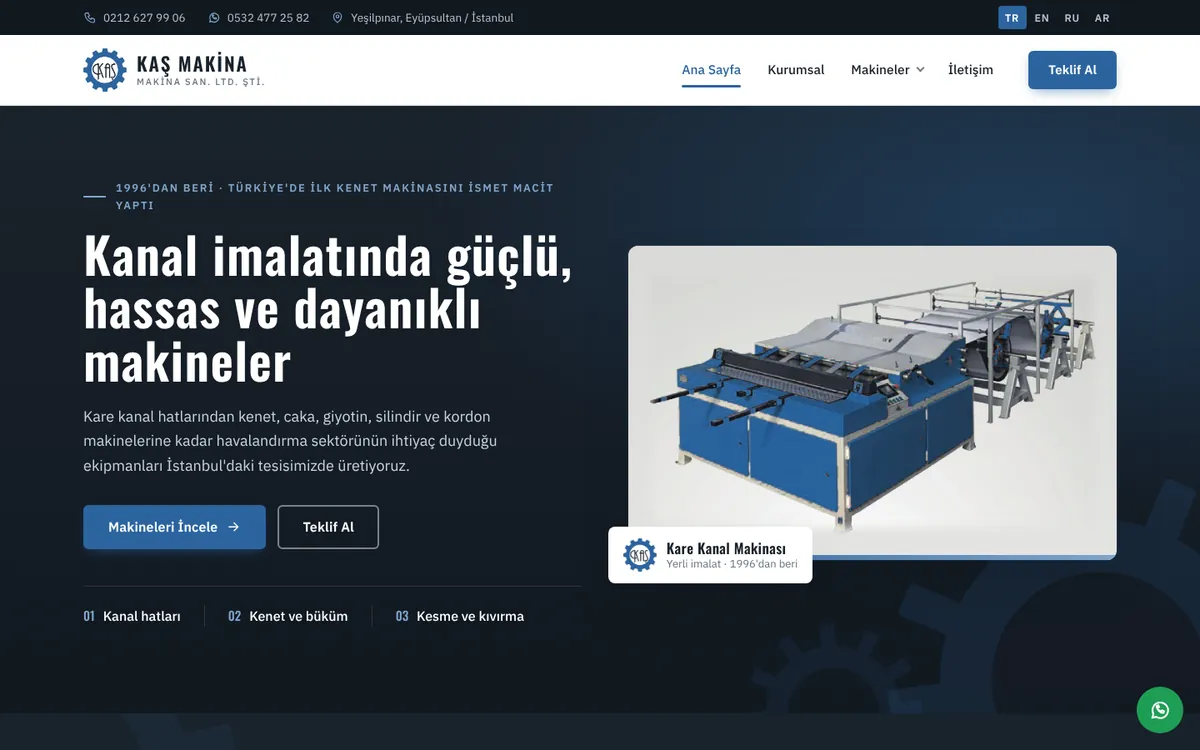This screenshot has height=750, width=1200.
Task: Click the Teklif Al button in header
Action: (x=1072, y=70)
